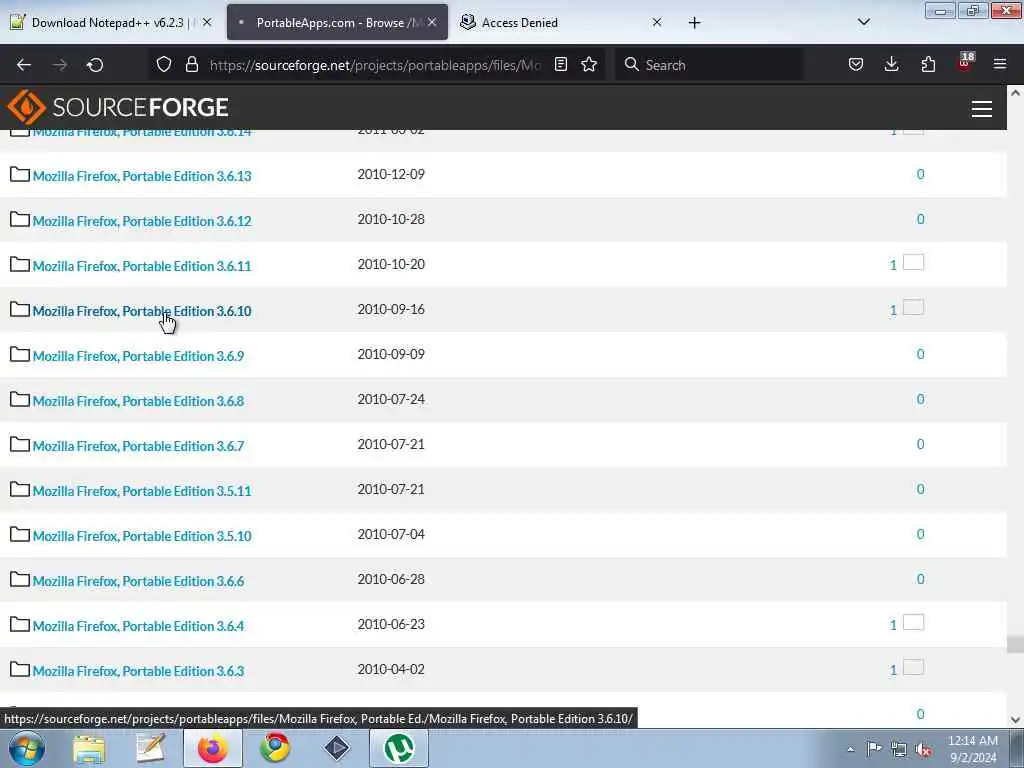Click folder icon for Edition 3.6.9
This screenshot has width=1024, height=768.
(x=20, y=355)
